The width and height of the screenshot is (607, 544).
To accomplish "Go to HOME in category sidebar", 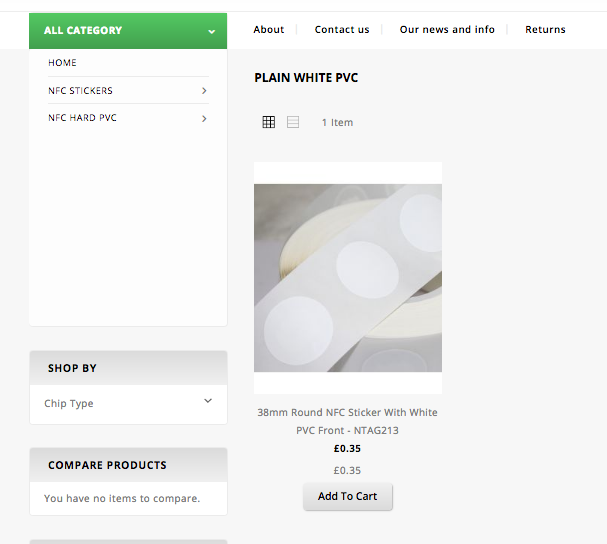I will pos(62,63).
